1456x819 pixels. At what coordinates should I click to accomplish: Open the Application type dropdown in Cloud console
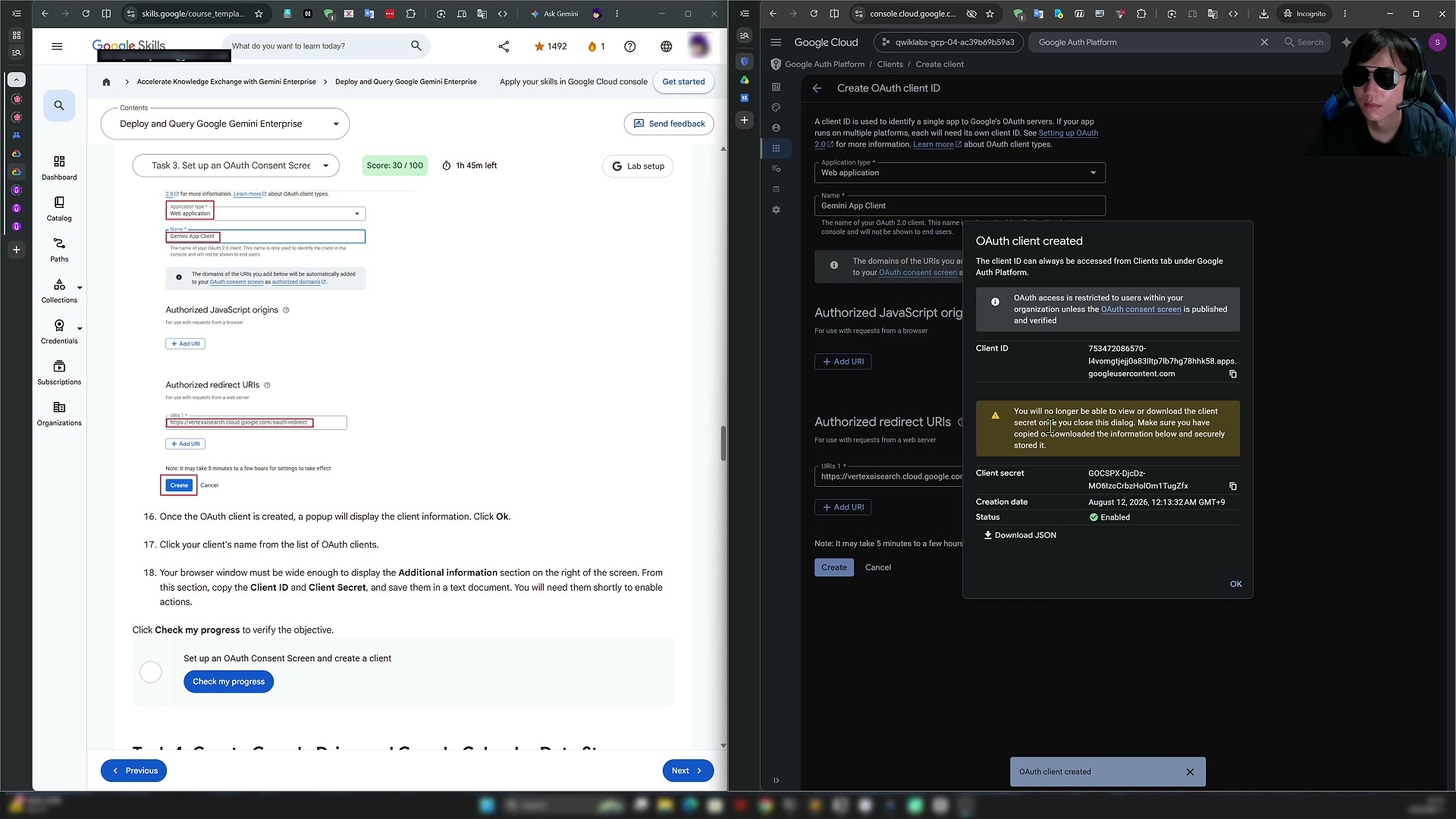(959, 173)
